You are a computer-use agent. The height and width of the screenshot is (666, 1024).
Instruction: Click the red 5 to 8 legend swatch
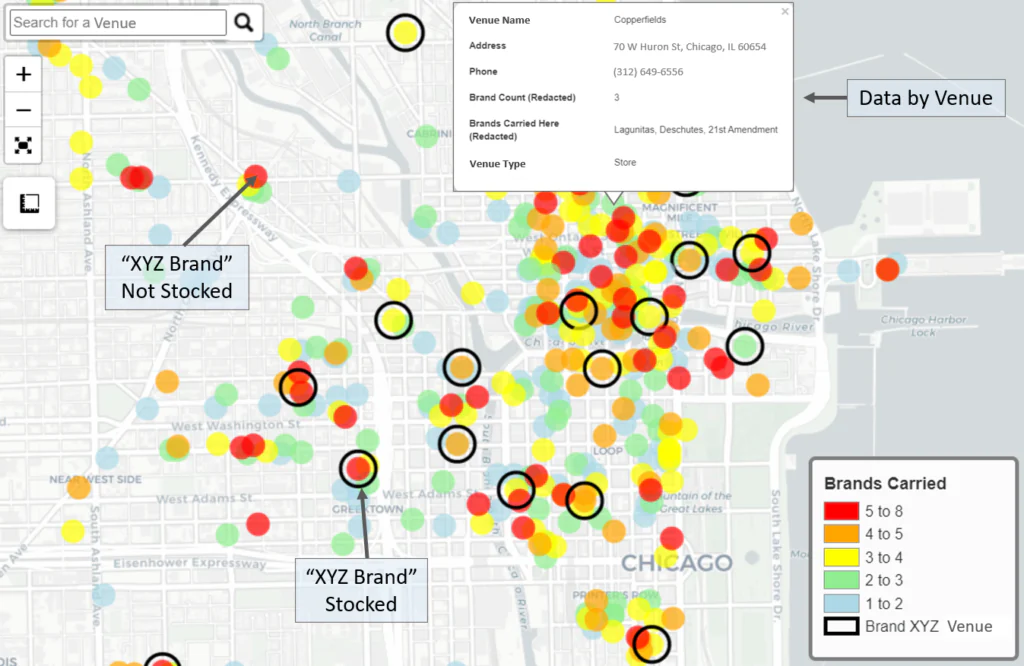coord(841,511)
